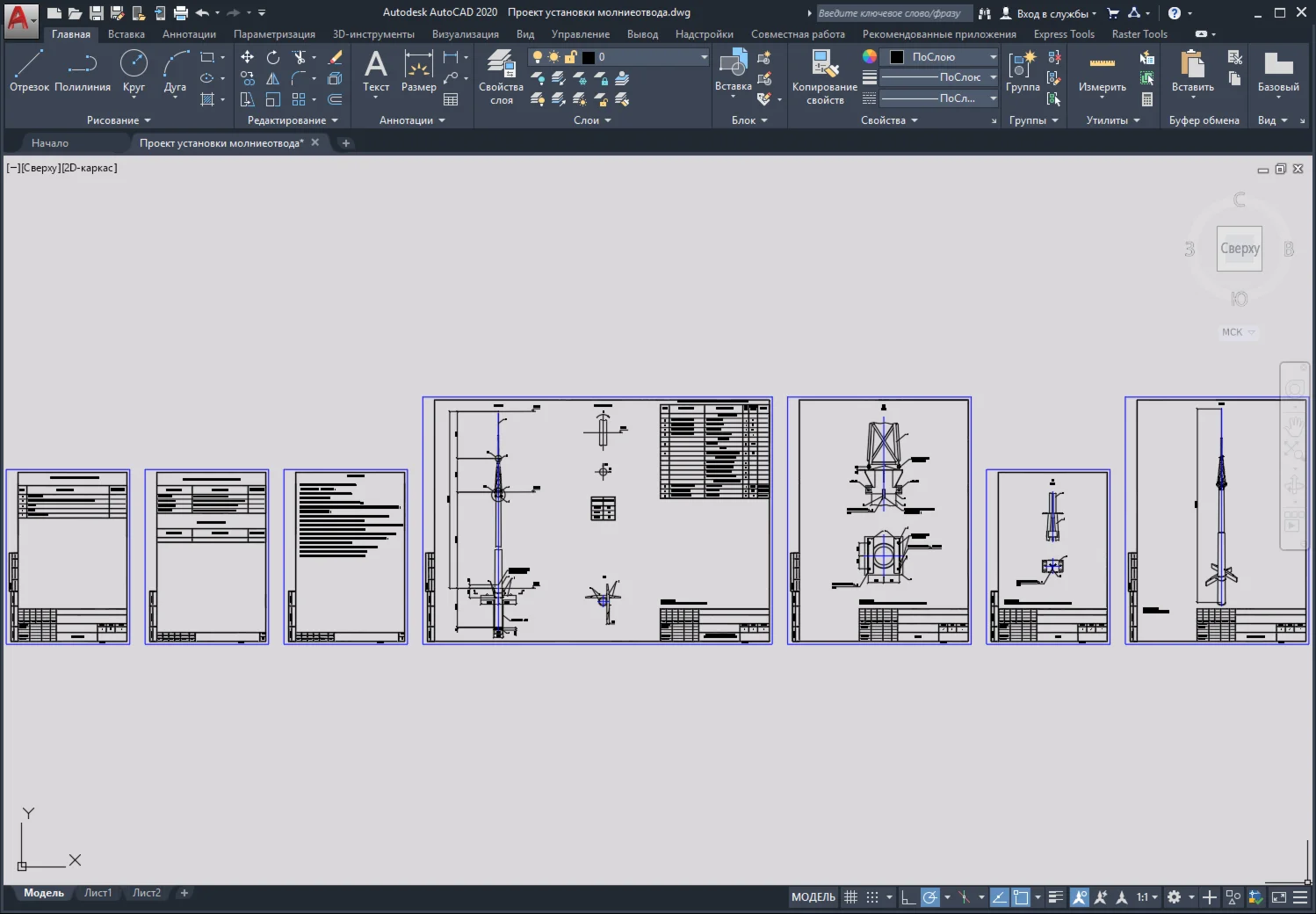The height and width of the screenshot is (914, 1316).
Task: Insert a Table from annotations panel
Action: coord(451,99)
